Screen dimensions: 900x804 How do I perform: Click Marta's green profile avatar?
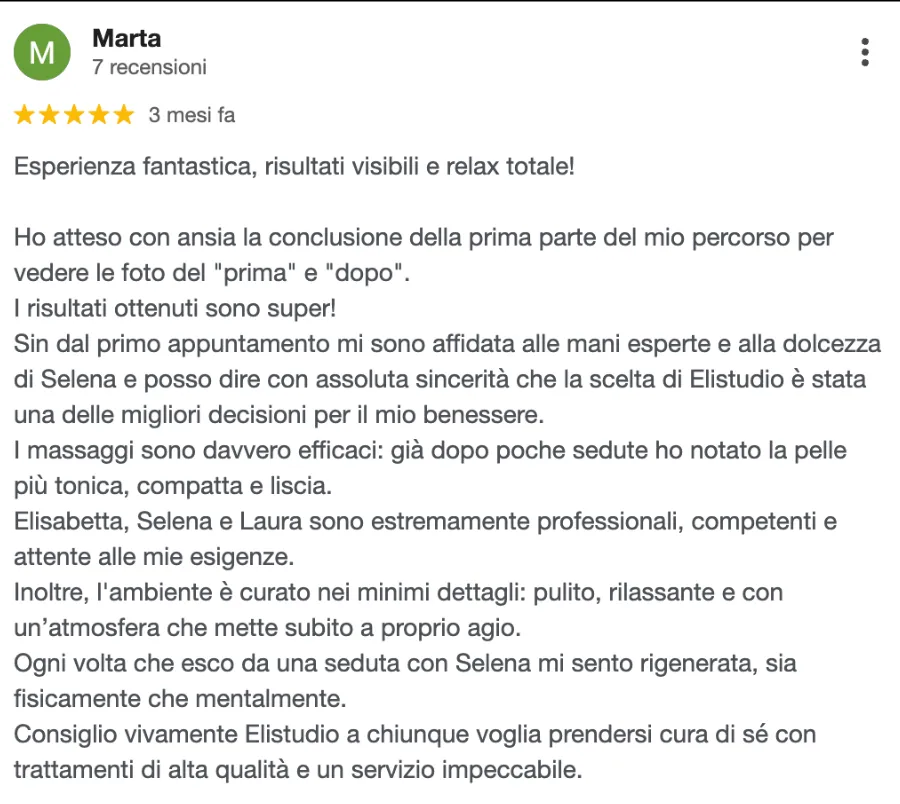coord(42,52)
